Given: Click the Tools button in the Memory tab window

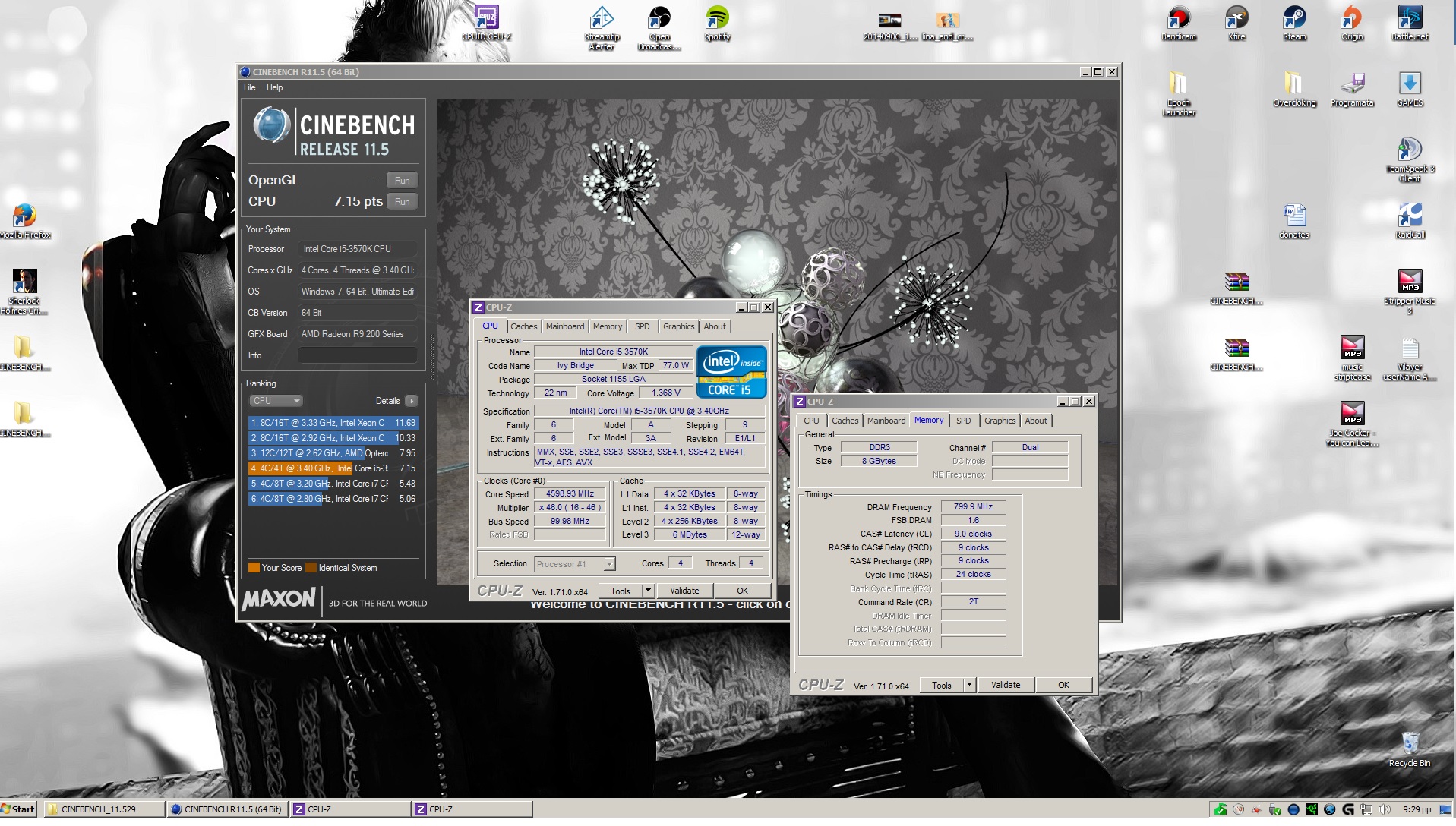Looking at the screenshot, I should tap(942, 685).
